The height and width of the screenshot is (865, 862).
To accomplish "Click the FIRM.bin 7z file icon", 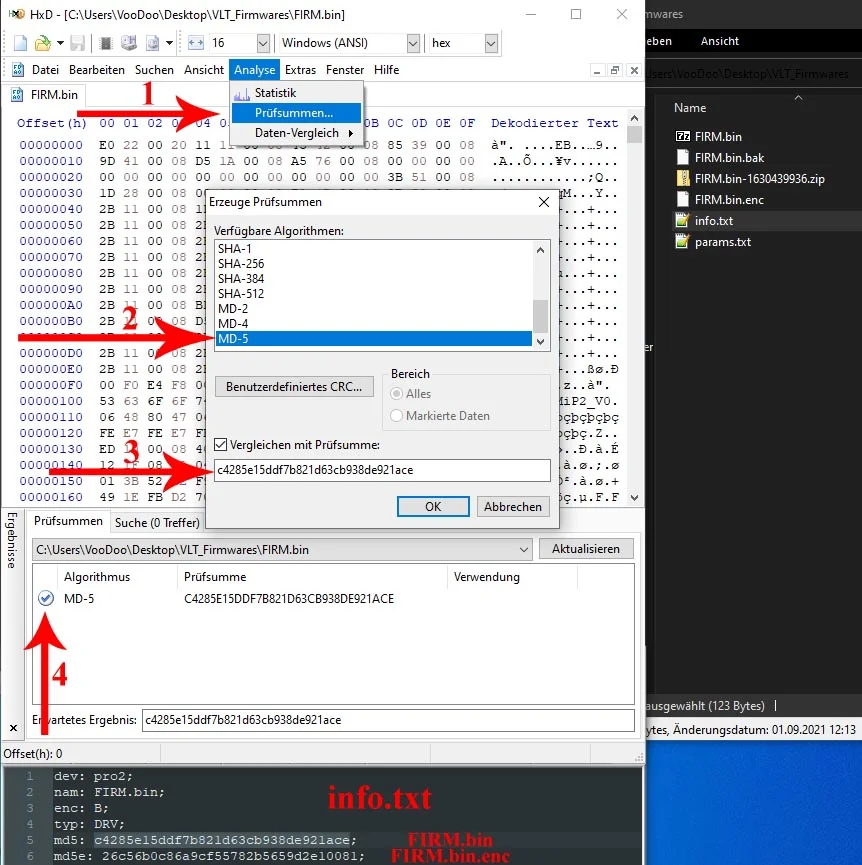I will (683, 136).
